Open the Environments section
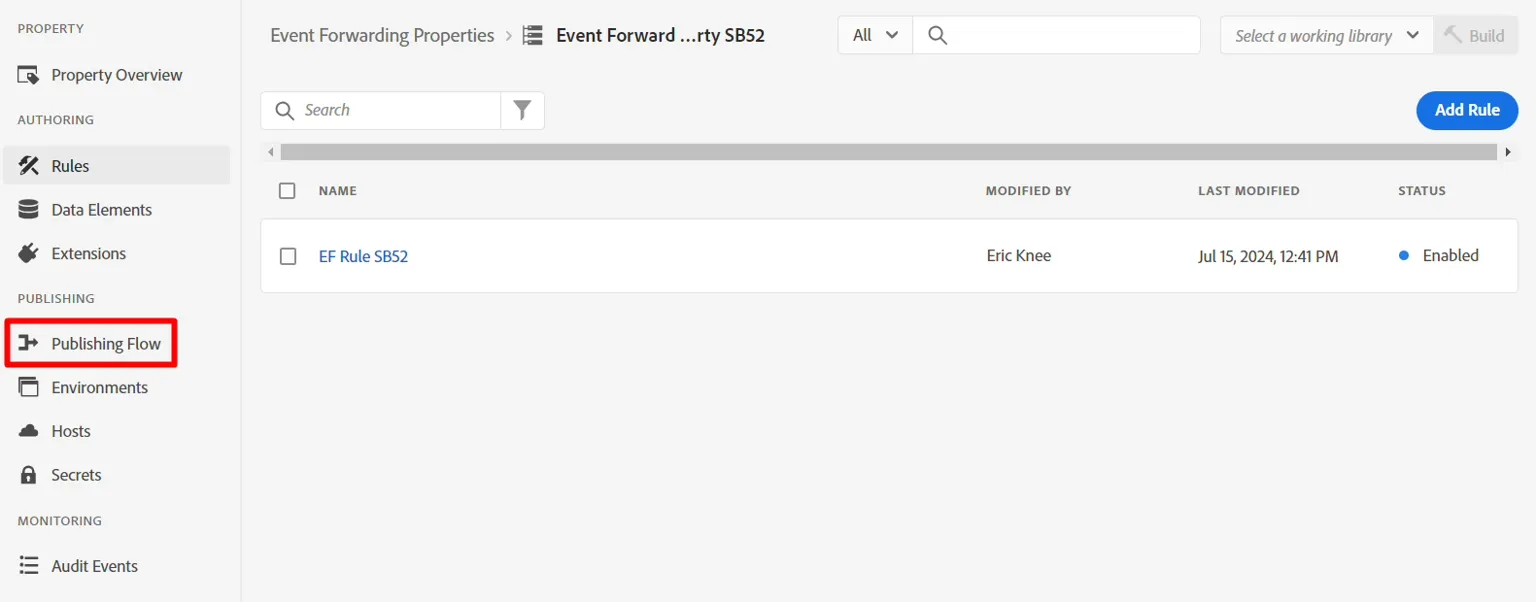Viewport: 1536px width, 602px height. [117, 387]
